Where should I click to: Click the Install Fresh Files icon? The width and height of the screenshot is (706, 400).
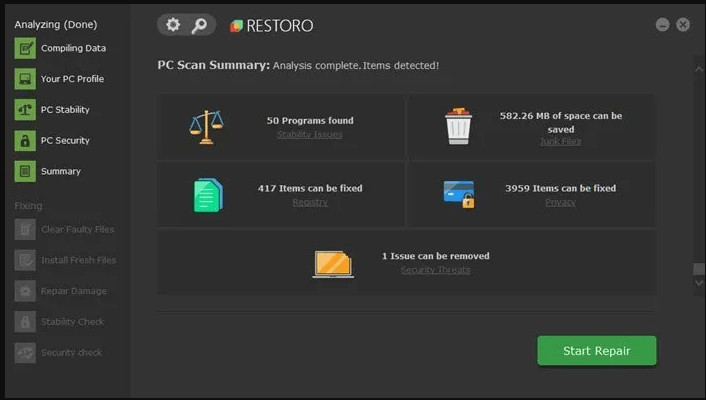(x=25, y=260)
